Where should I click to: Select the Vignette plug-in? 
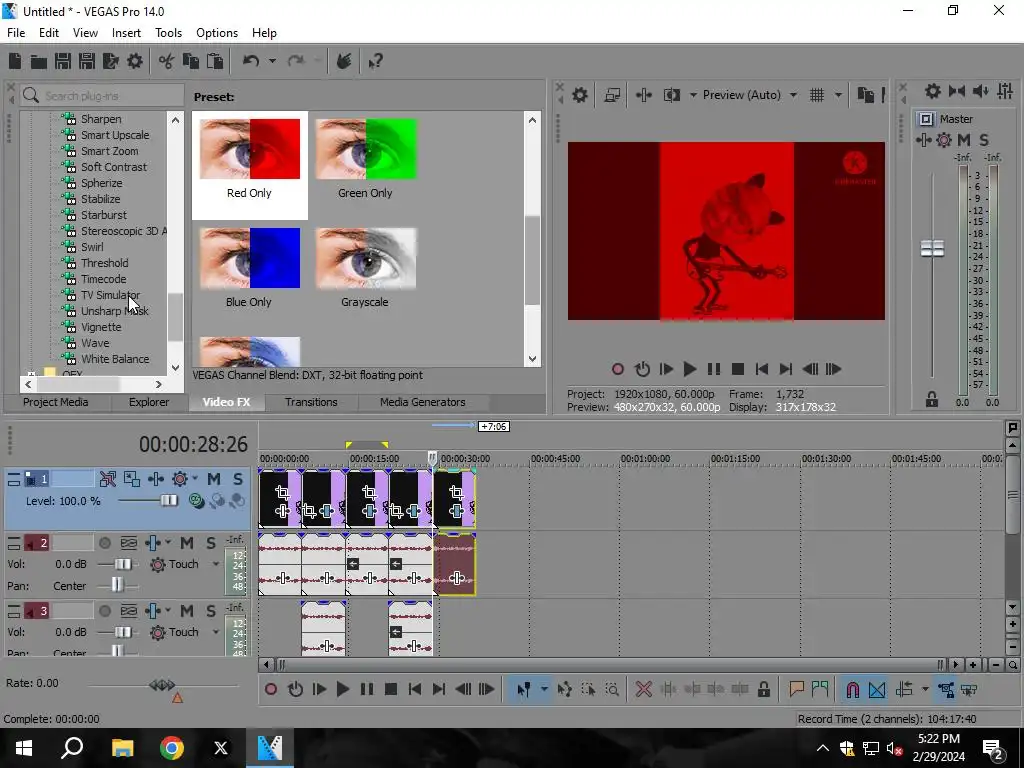pyautogui.click(x=101, y=327)
